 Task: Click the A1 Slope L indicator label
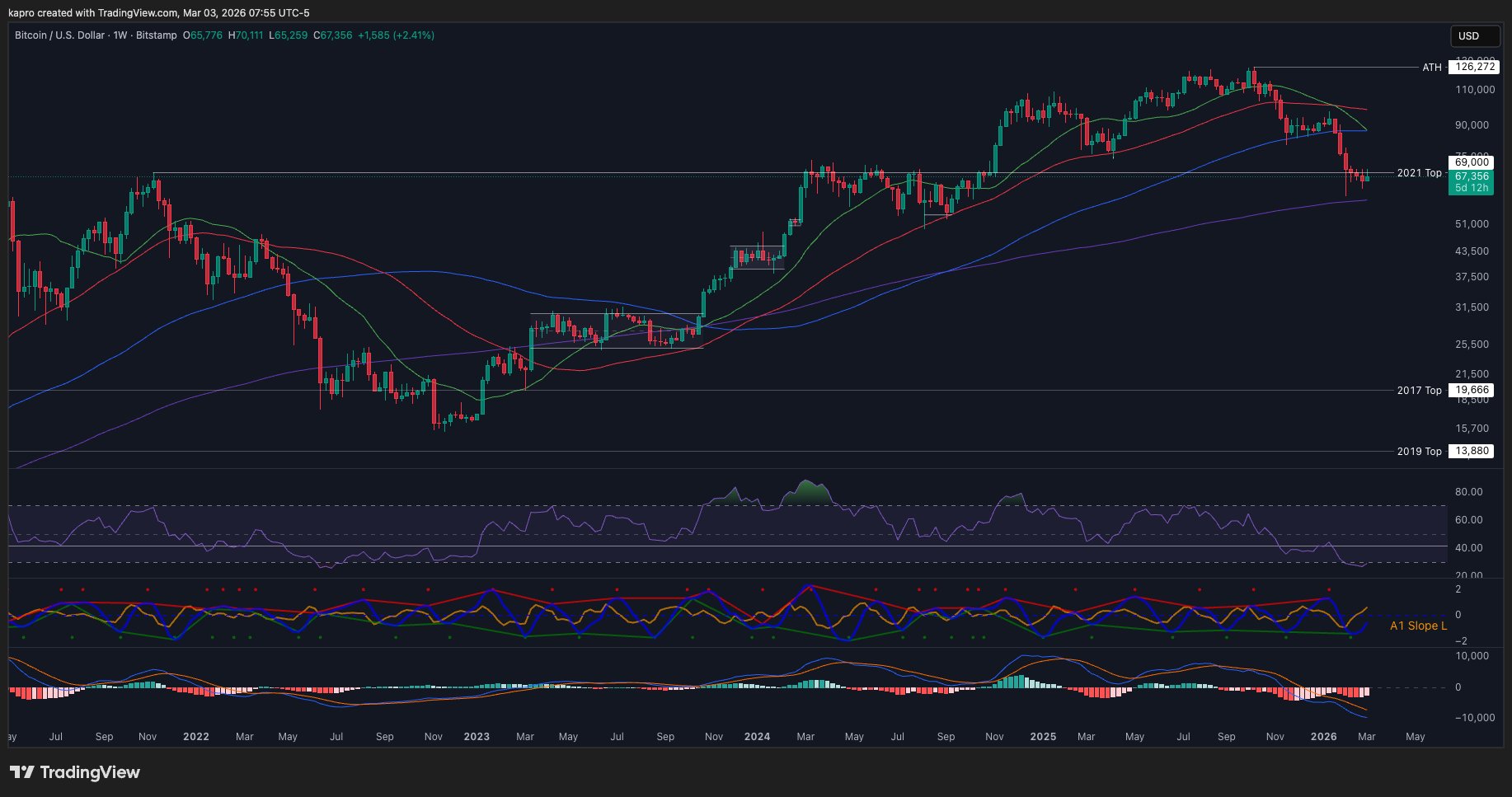(1418, 626)
